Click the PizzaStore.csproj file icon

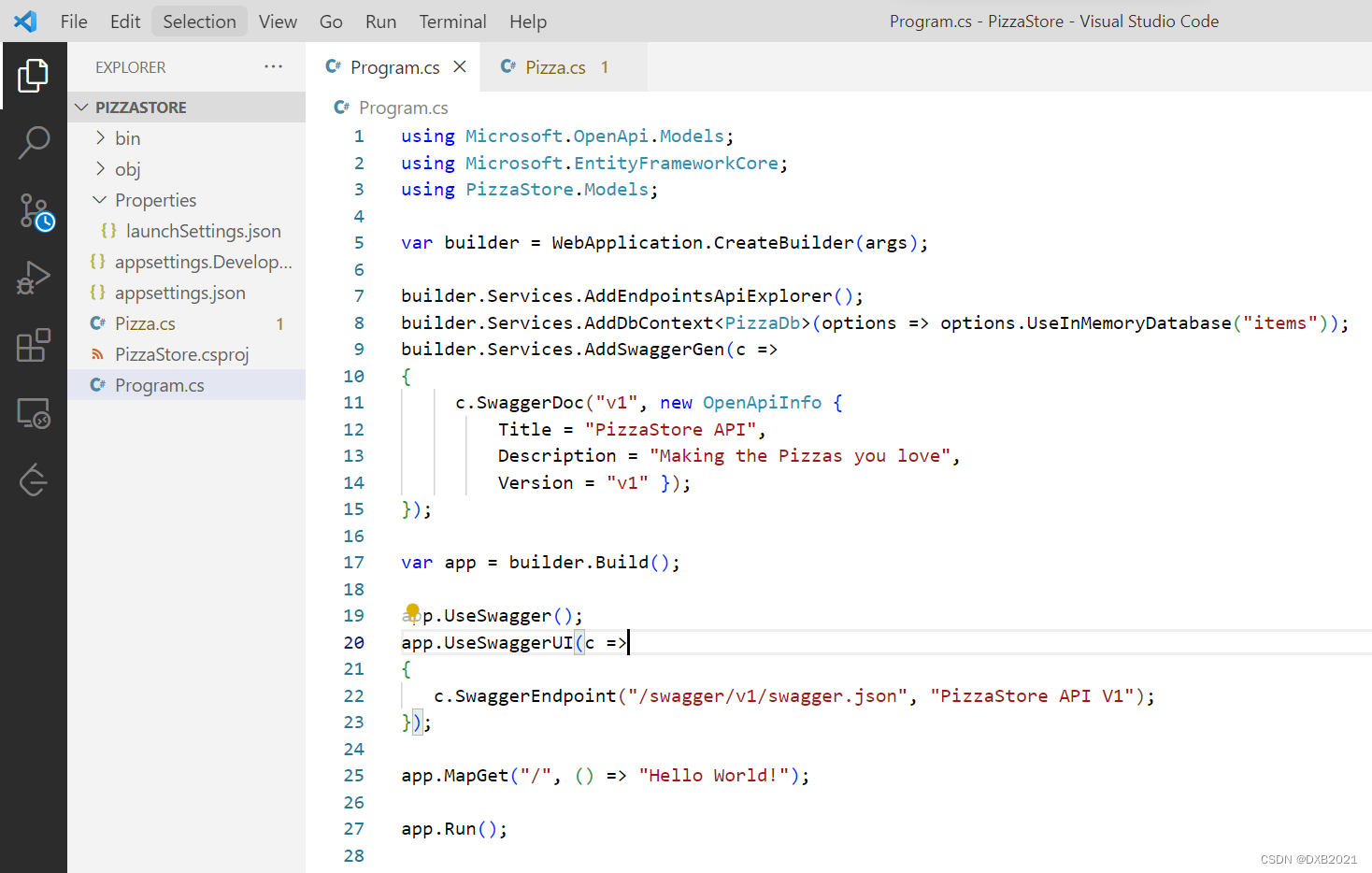click(97, 354)
